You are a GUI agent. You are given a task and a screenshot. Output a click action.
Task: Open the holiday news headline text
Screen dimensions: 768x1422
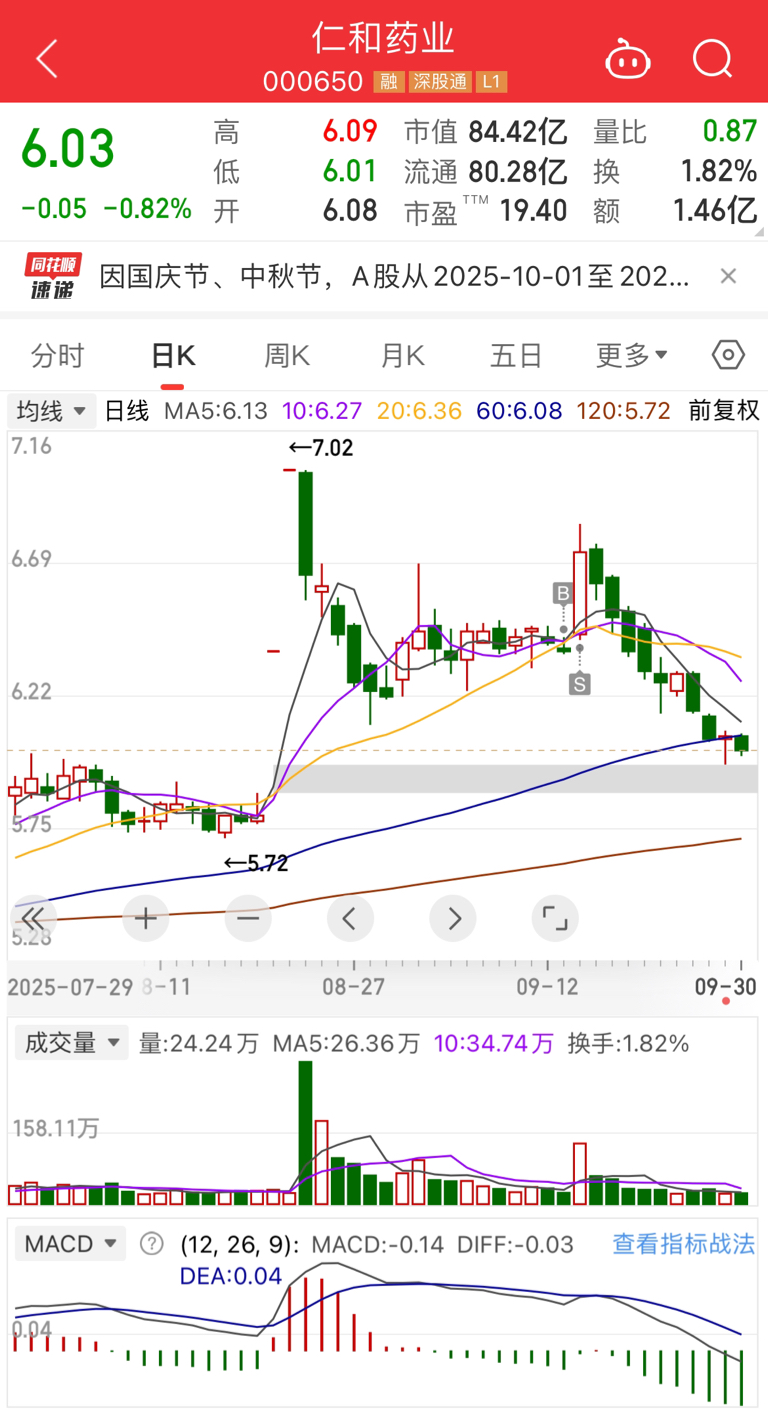click(395, 277)
